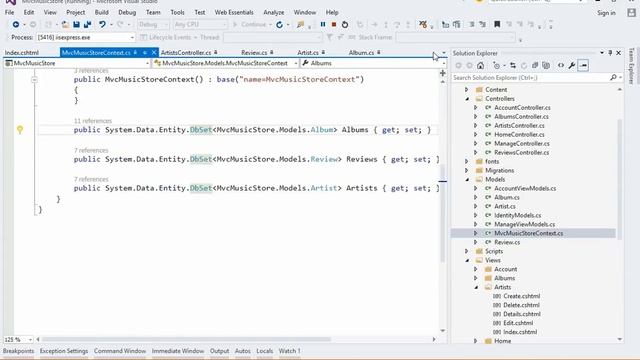Click Pending Changes Filter clock icon
This screenshot has width=640, height=360.
(x=496, y=65)
